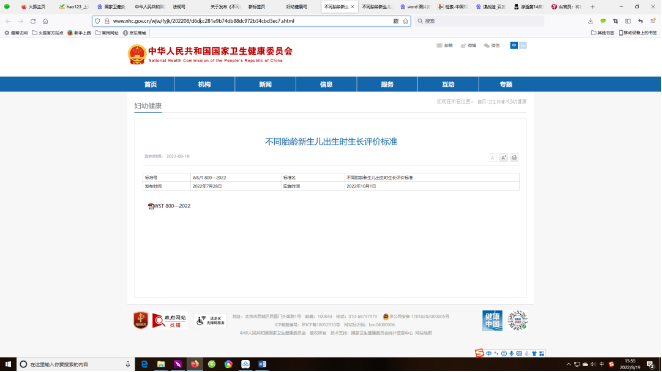Go back using the browser back arrow
This screenshot has height=372, width=662.
click(8, 21)
